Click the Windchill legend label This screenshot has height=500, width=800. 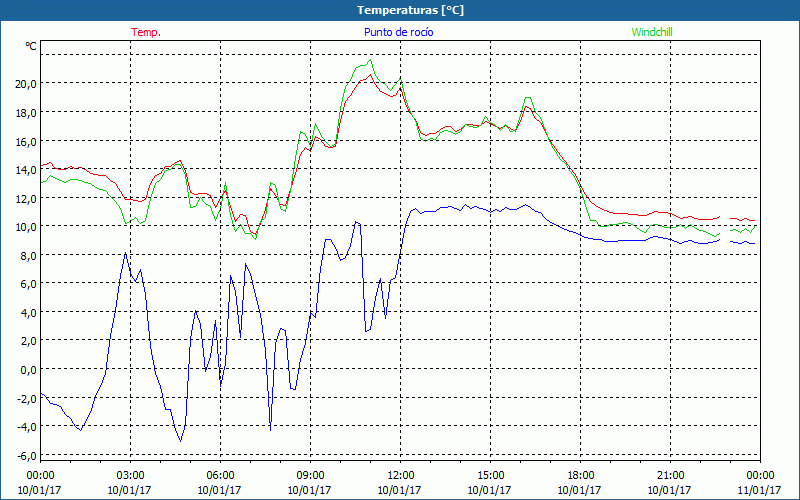coord(652,32)
